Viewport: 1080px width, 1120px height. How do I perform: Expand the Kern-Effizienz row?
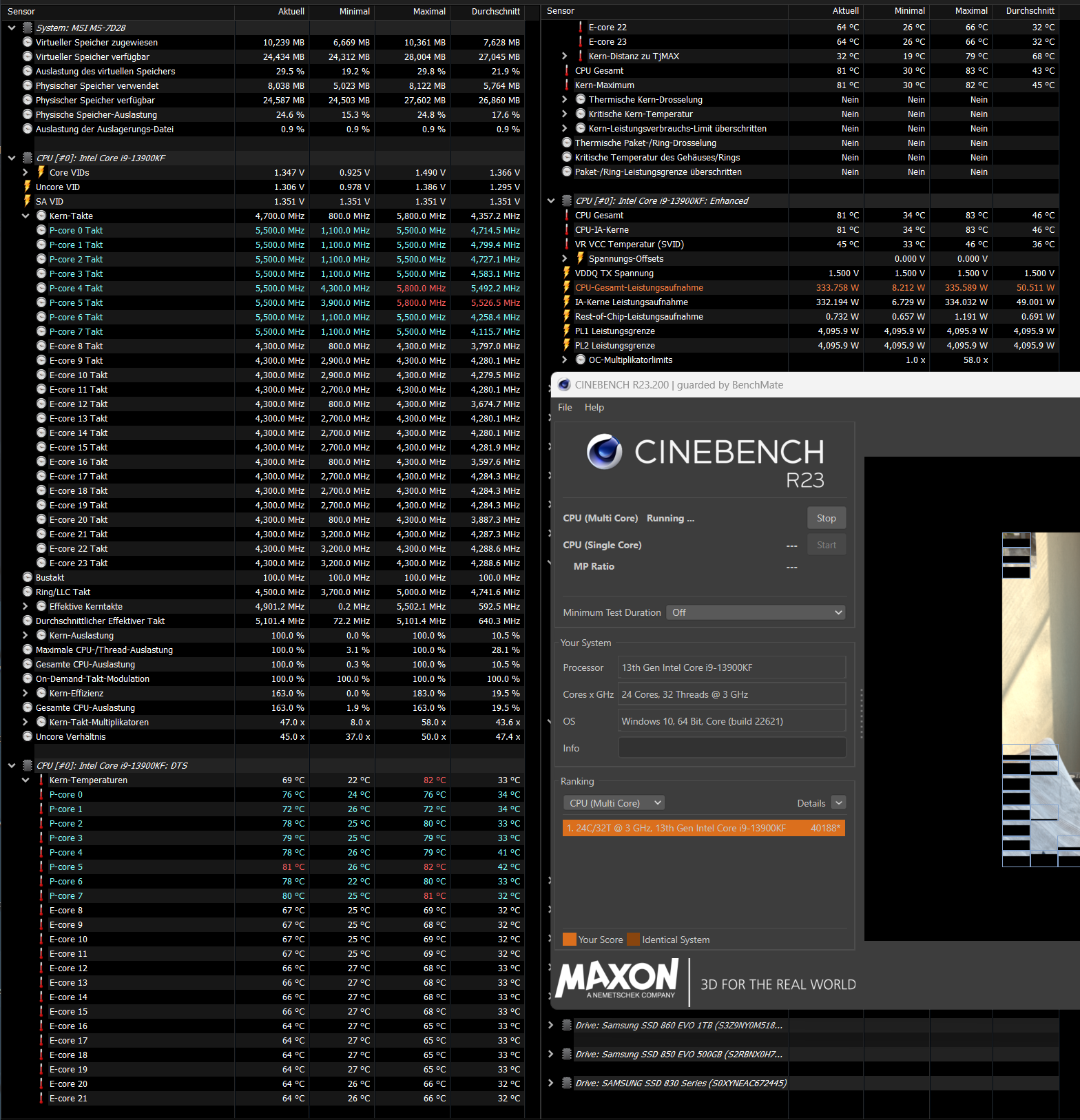[25, 693]
